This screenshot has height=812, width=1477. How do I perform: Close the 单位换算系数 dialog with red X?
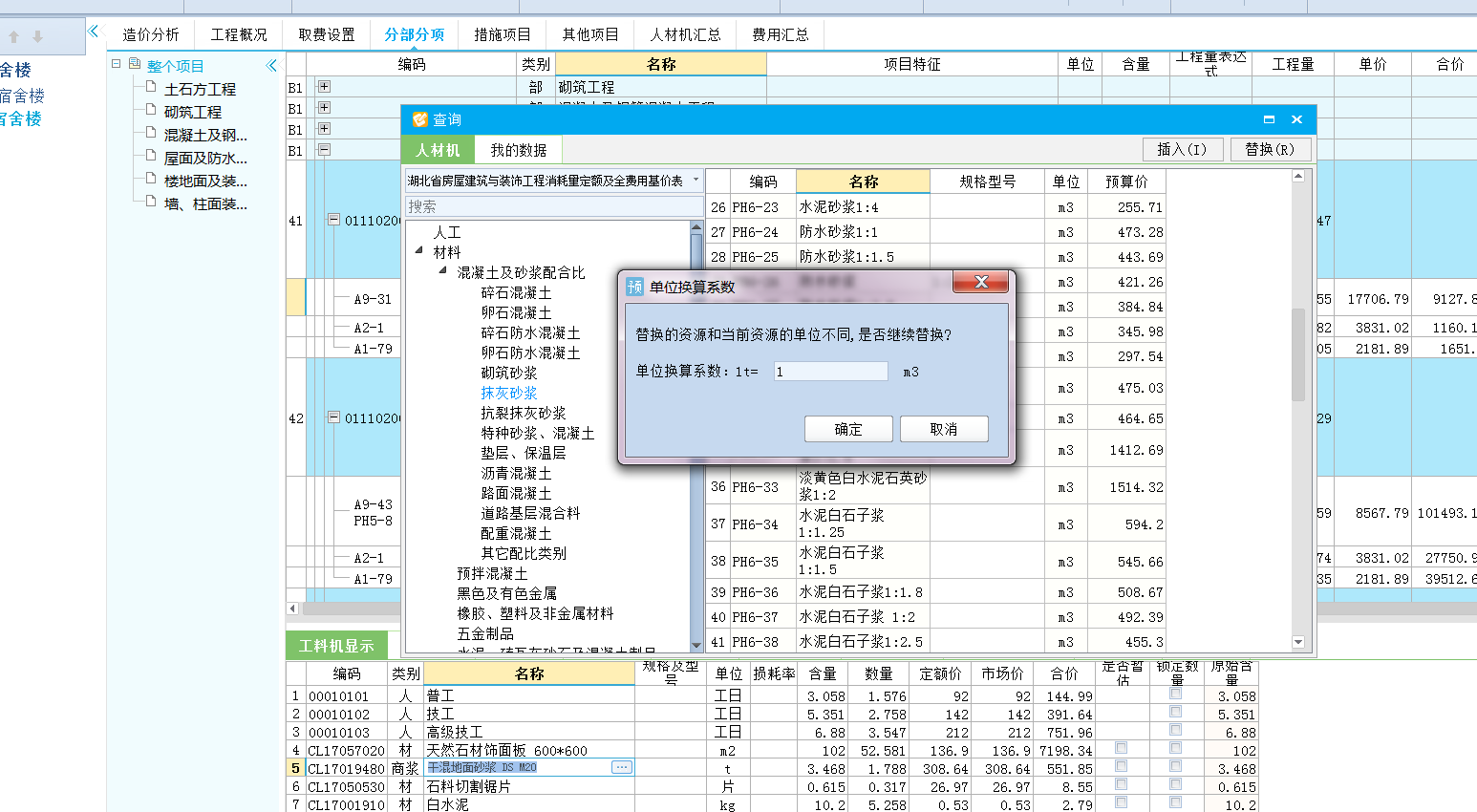(980, 282)
